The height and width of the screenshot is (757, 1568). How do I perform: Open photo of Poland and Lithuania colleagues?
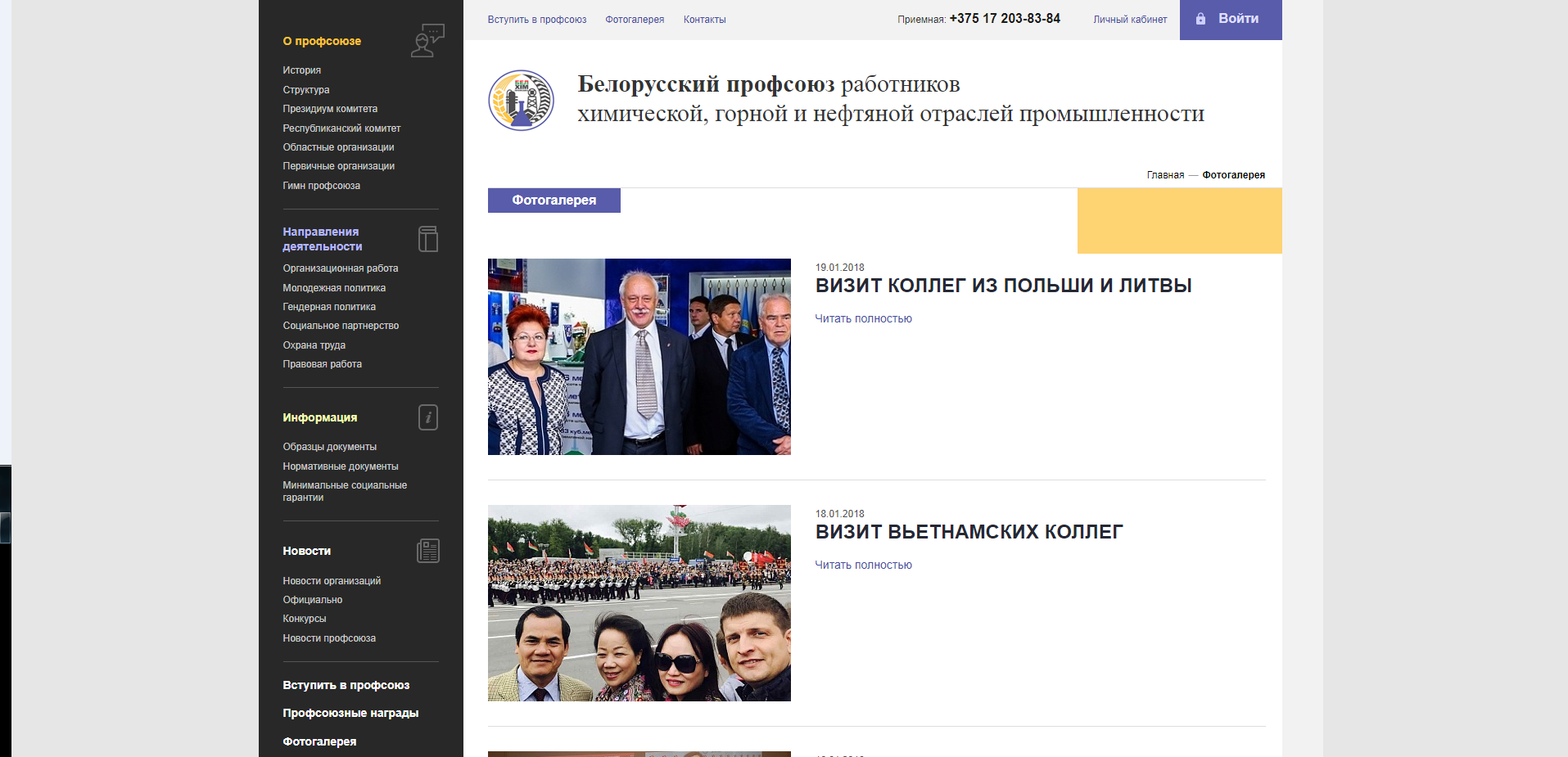click(x=639, y=357)
